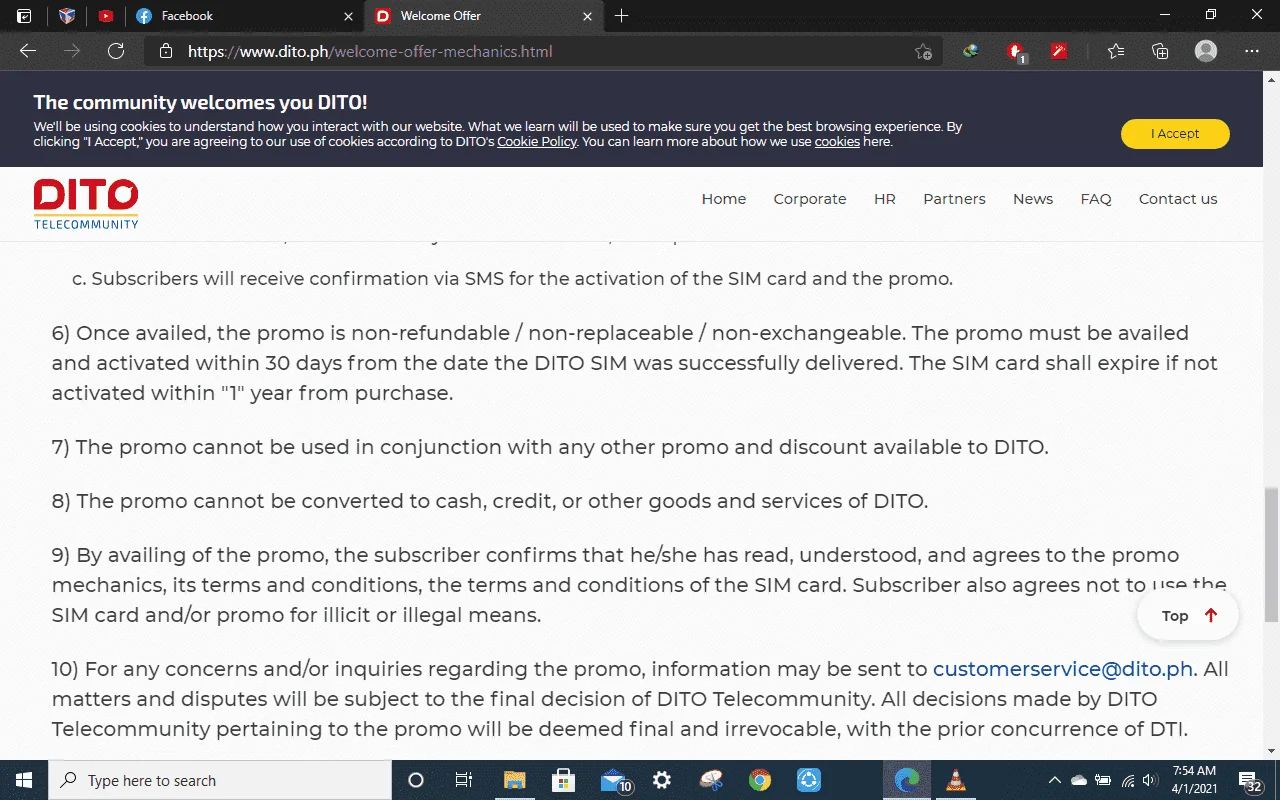
Task: Accept cookies with I Accept button
Action: [1175, 134]
